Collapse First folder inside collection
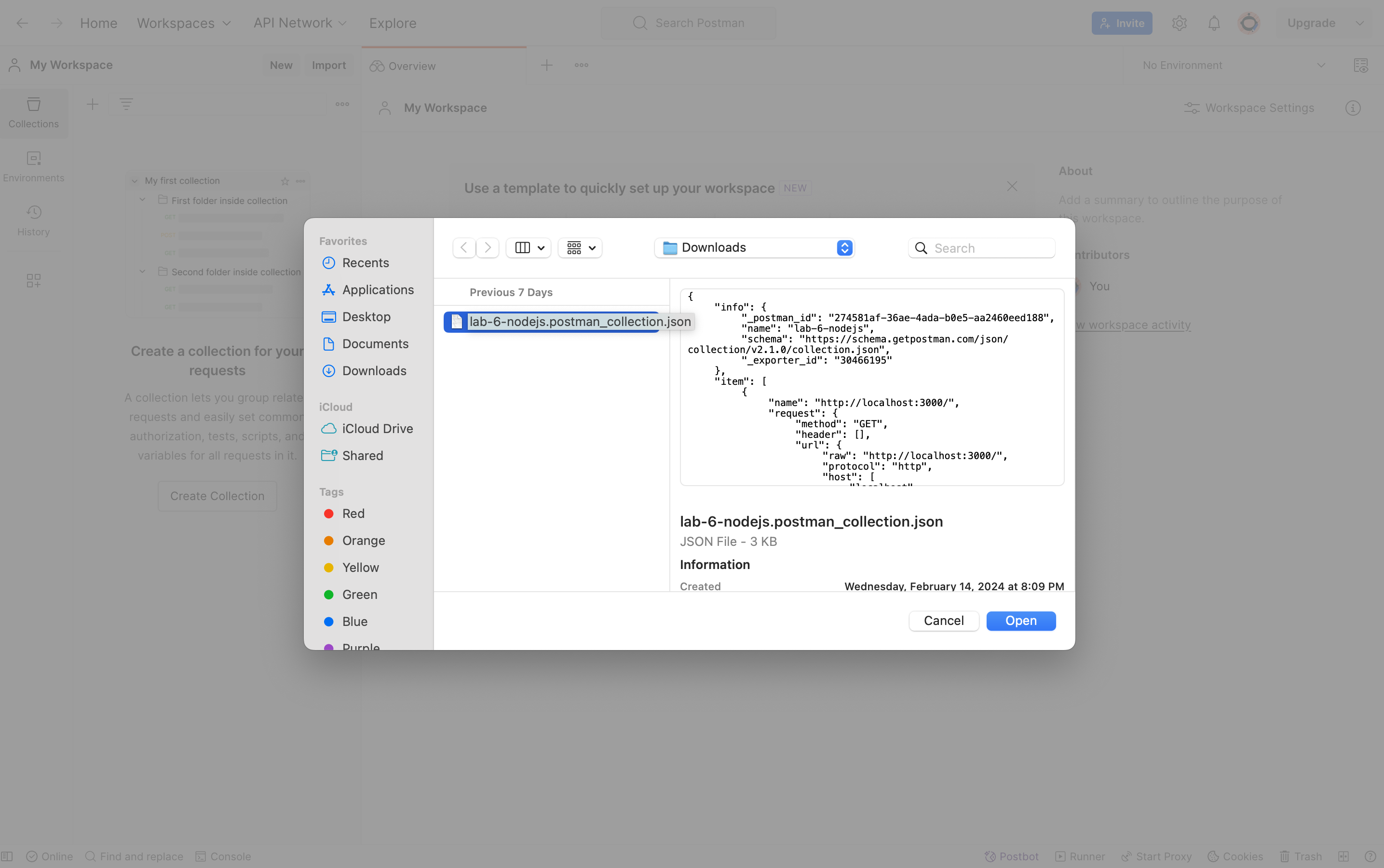 [x=142, y=200]
